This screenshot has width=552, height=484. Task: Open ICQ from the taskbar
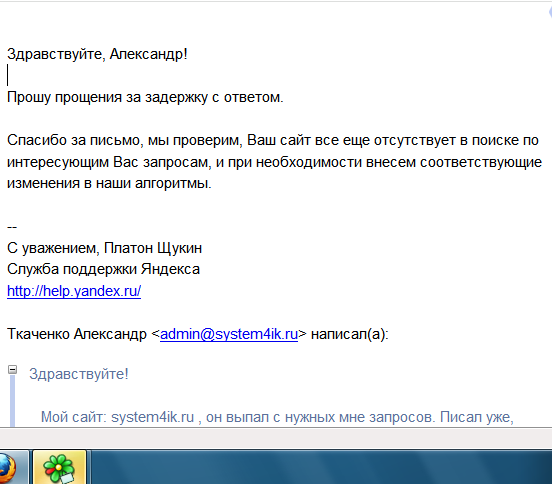click(x=59, y=467)
